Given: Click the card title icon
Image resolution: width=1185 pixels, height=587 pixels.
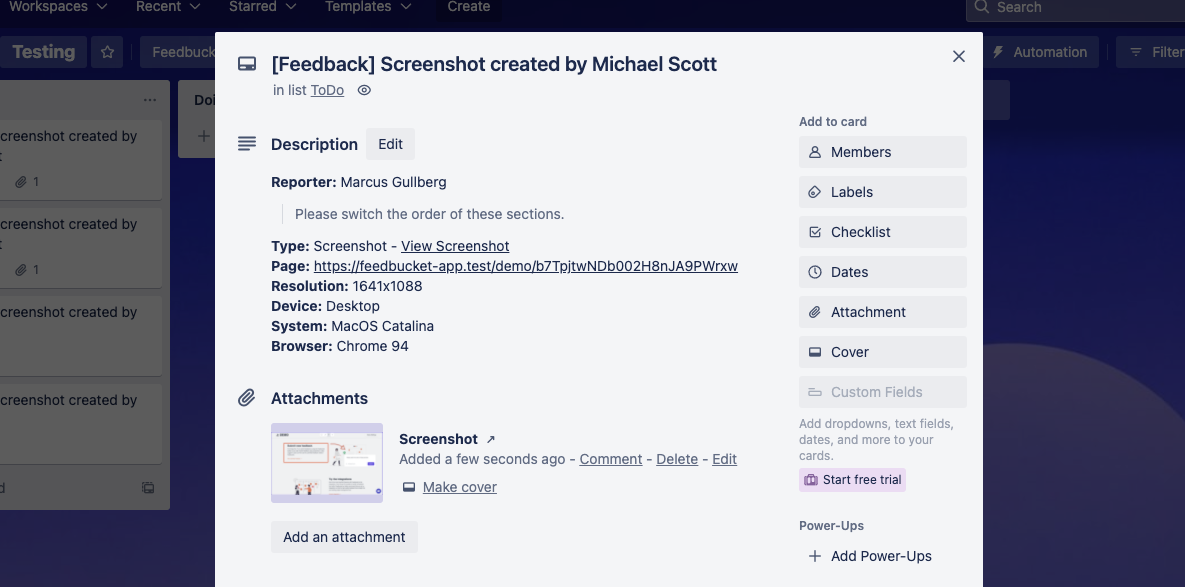Looking at the screenshot, I should [x=246, y=64].
